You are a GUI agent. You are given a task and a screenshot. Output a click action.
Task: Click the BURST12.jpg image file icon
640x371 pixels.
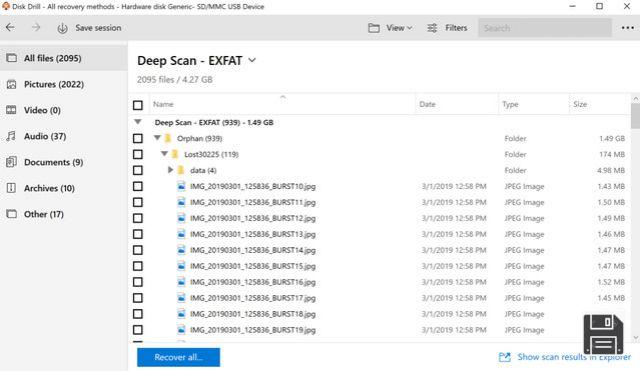pos(181,218)
